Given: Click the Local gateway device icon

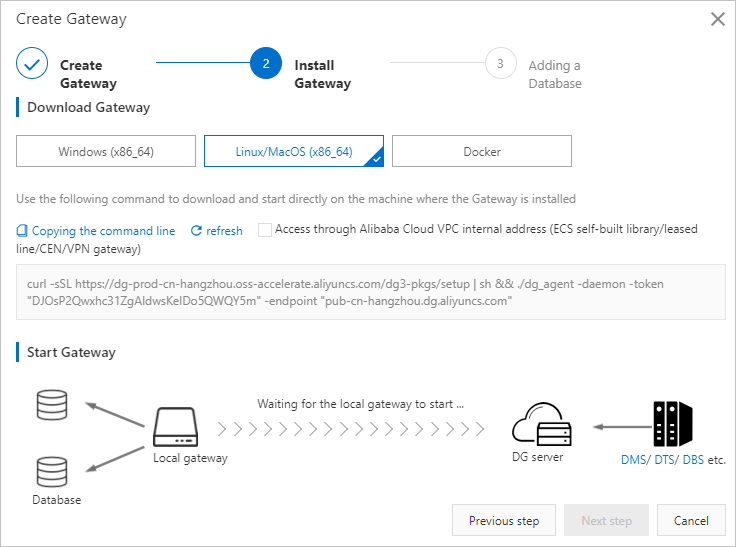Looking at the screenshot, I should coord(176,427).
